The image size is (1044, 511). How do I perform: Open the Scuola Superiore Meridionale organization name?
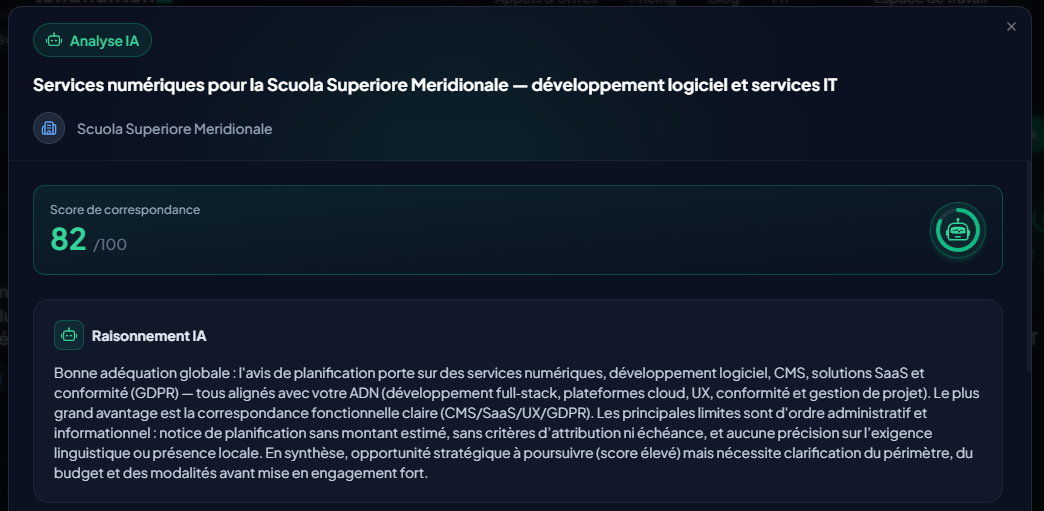click(x=174, y=129)
